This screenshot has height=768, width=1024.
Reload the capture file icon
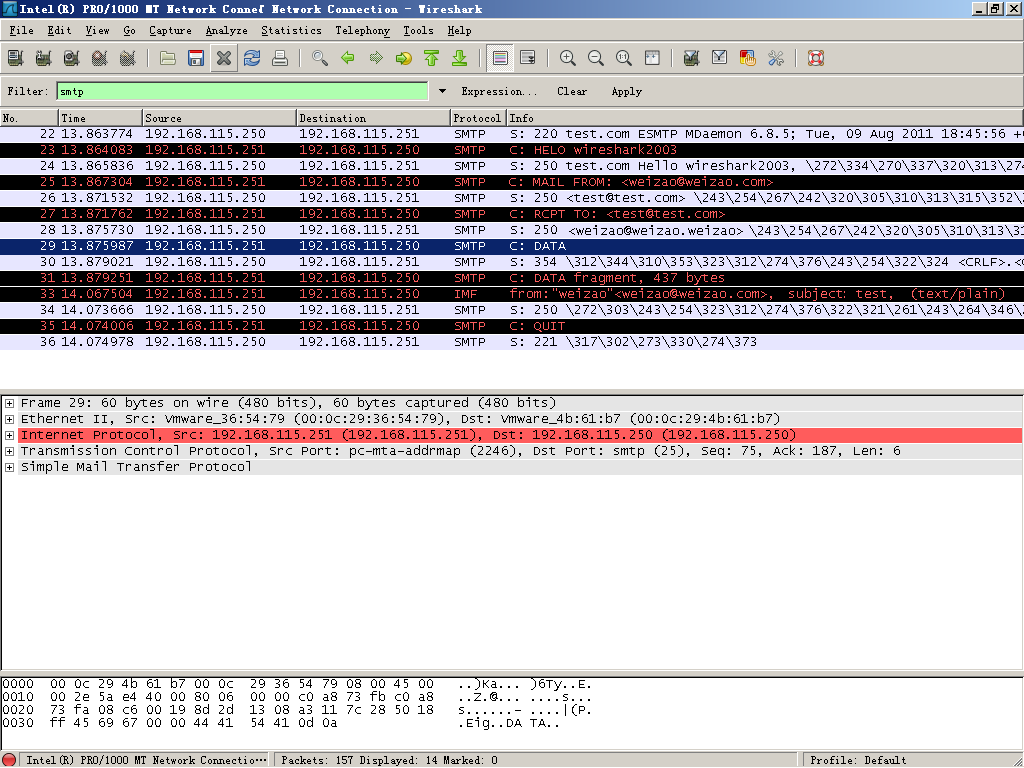pos(252,58)
